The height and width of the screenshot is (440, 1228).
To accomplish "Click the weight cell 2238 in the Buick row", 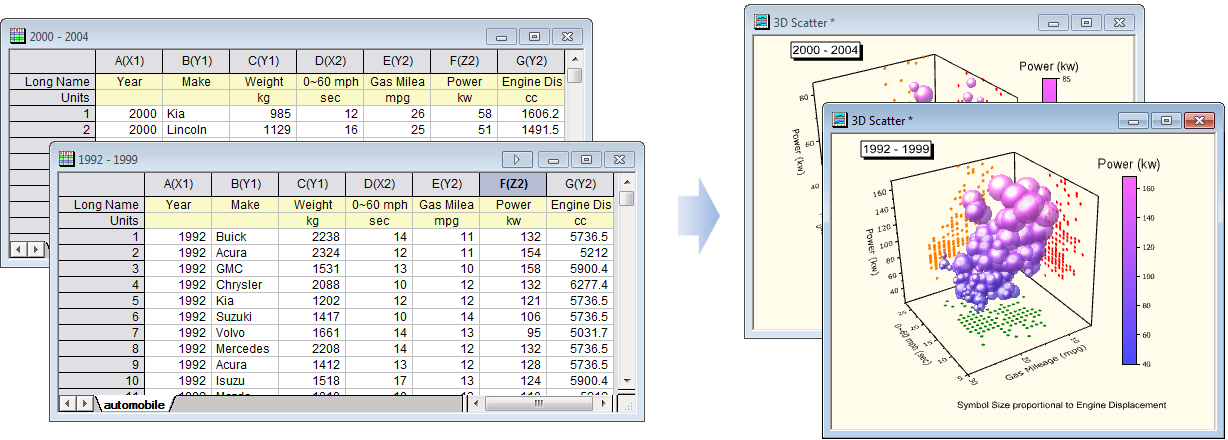I will click(313, 236).
